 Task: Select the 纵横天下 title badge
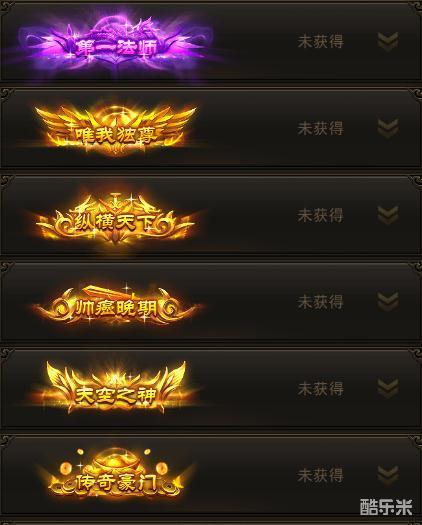(x=116, y=219)
